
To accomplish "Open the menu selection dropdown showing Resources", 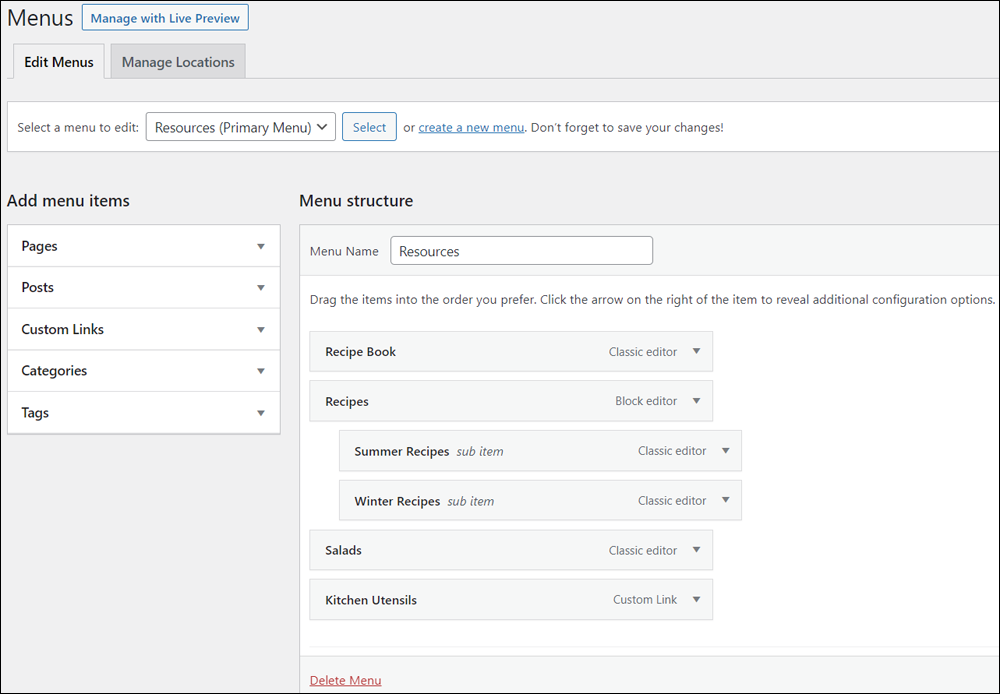I will click(x=240, y=127).
